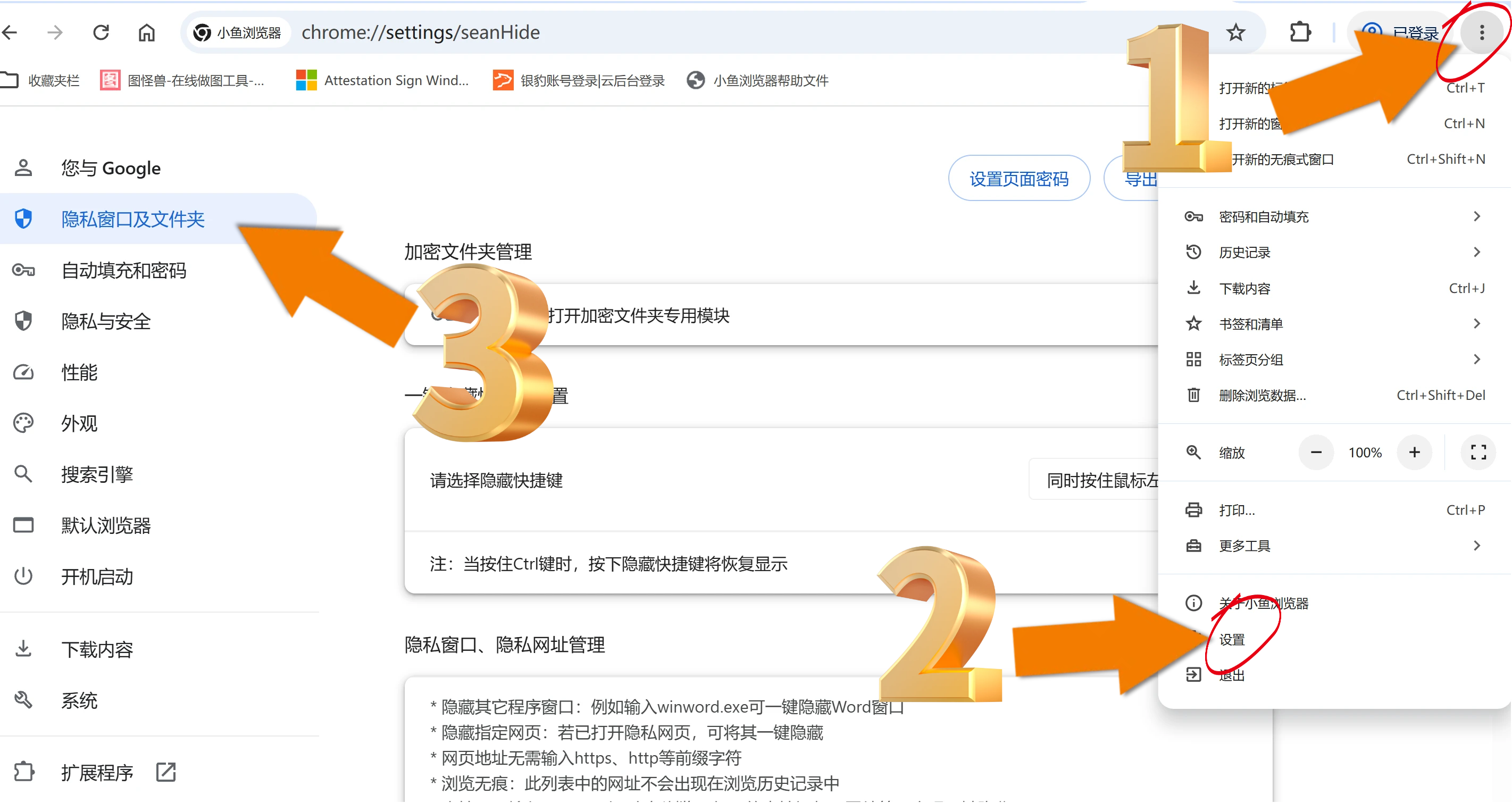Click the 隐私窗口、隐私网址管理 heading
The width and height of the screenshot is (1512, 803).
tap(504, 645)
